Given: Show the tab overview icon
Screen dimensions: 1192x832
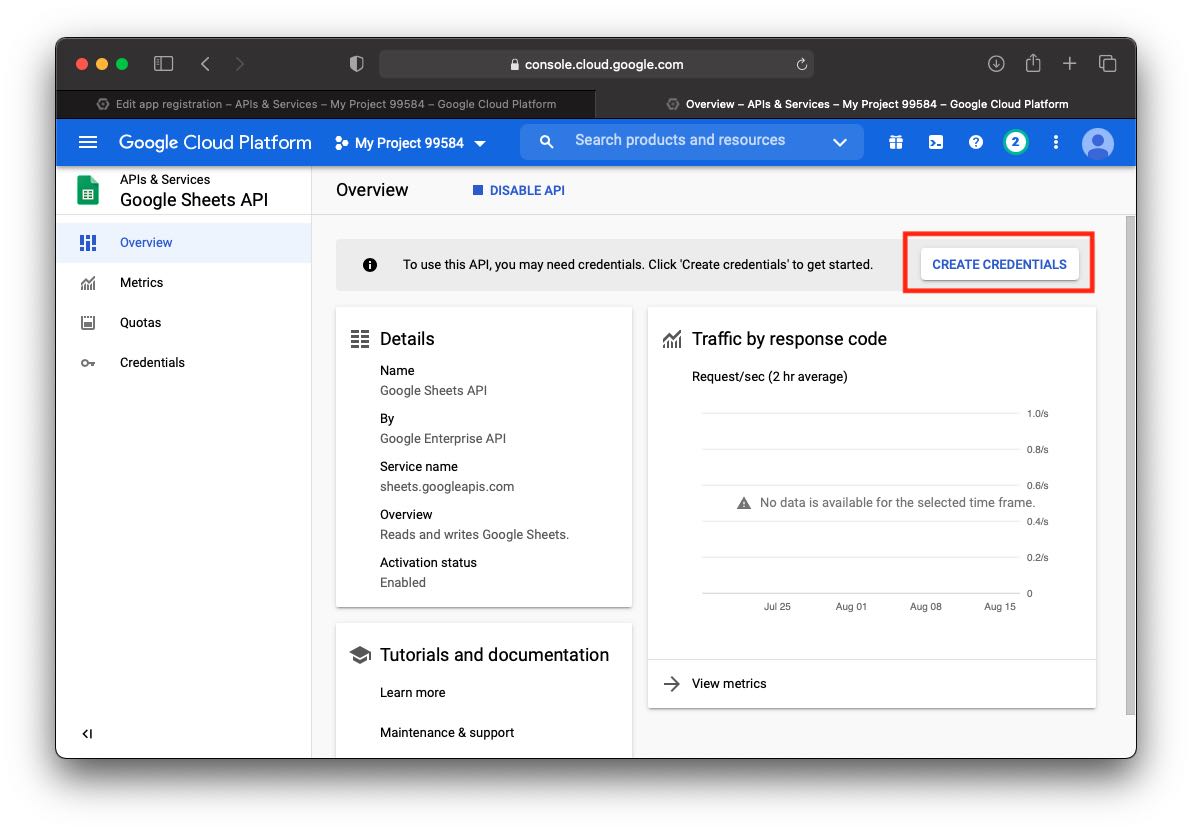Looking at the screenshot, I should (1107, 64).
